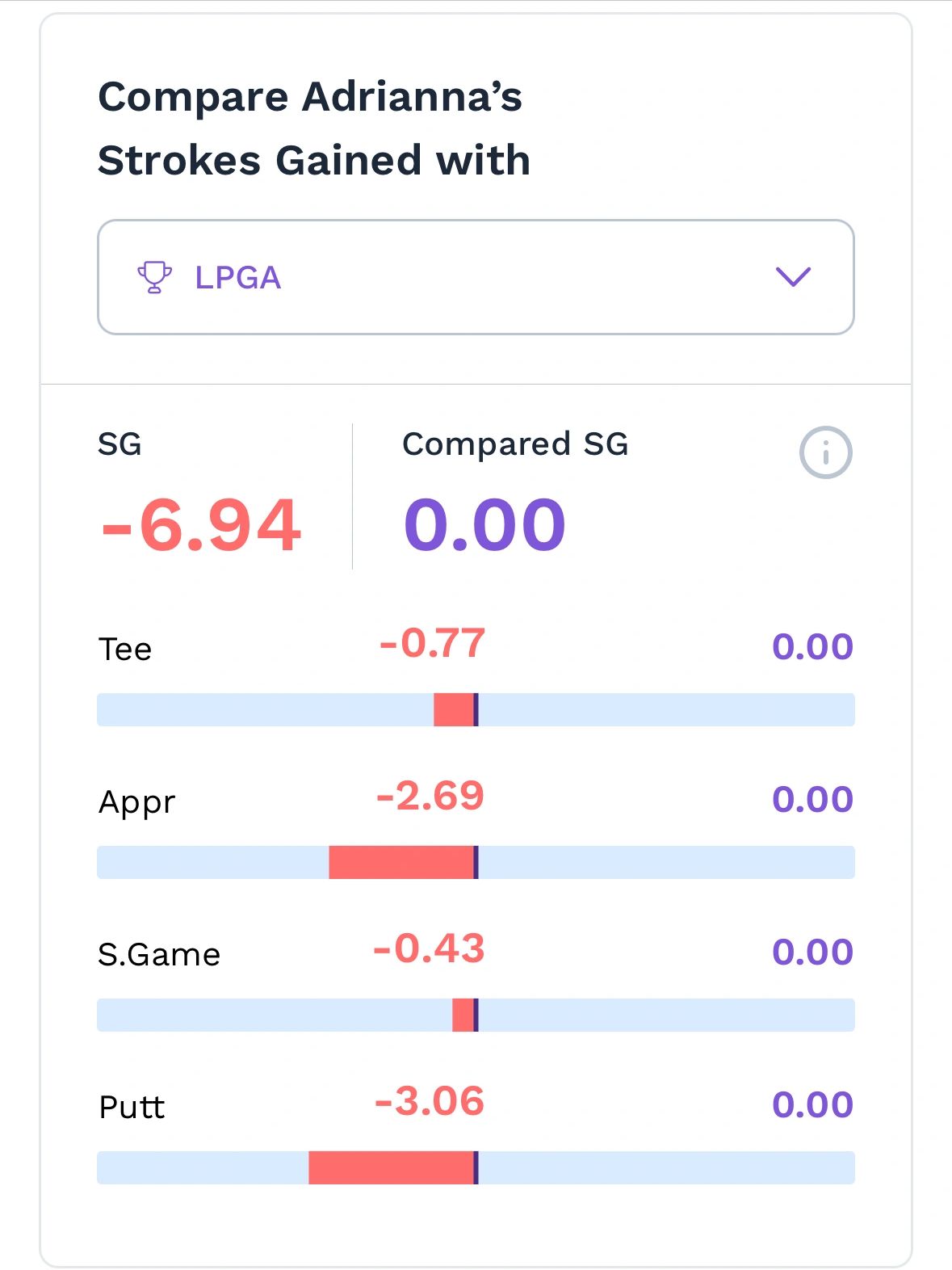
Task: Click the Putt category label
Action: (x=132, y=1108)
